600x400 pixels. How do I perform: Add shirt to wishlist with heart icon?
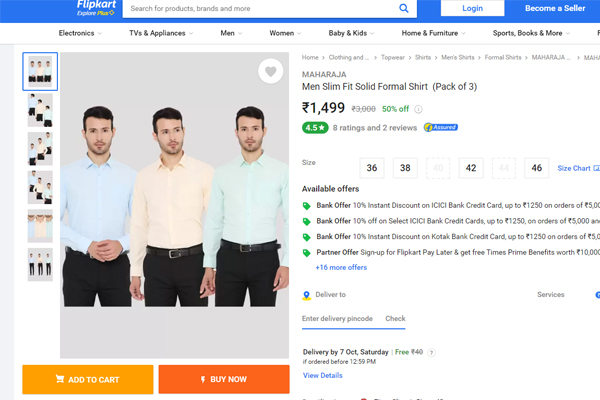pyautogui.click(x=270, y=71)
